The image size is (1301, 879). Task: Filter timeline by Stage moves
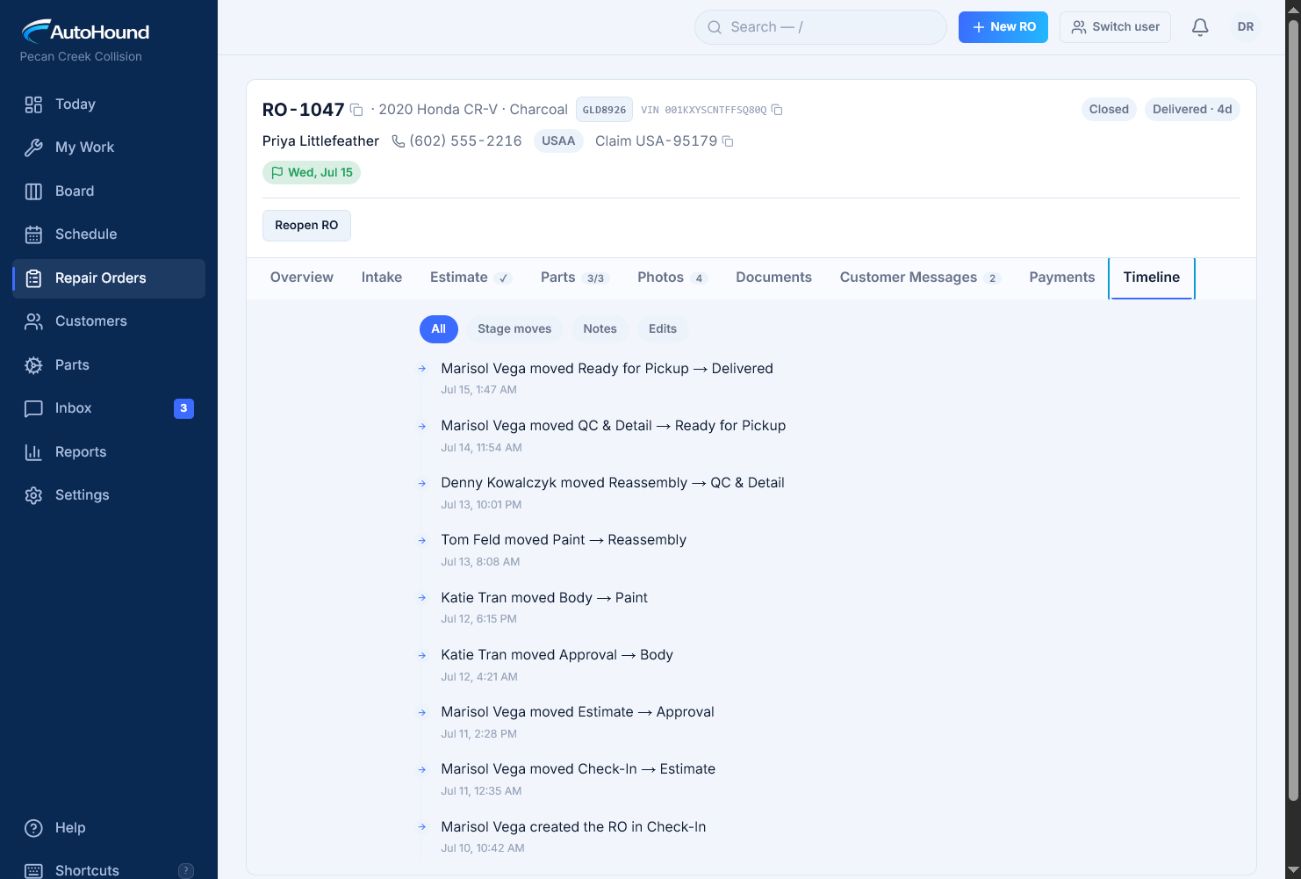click(x=514, y=329)
